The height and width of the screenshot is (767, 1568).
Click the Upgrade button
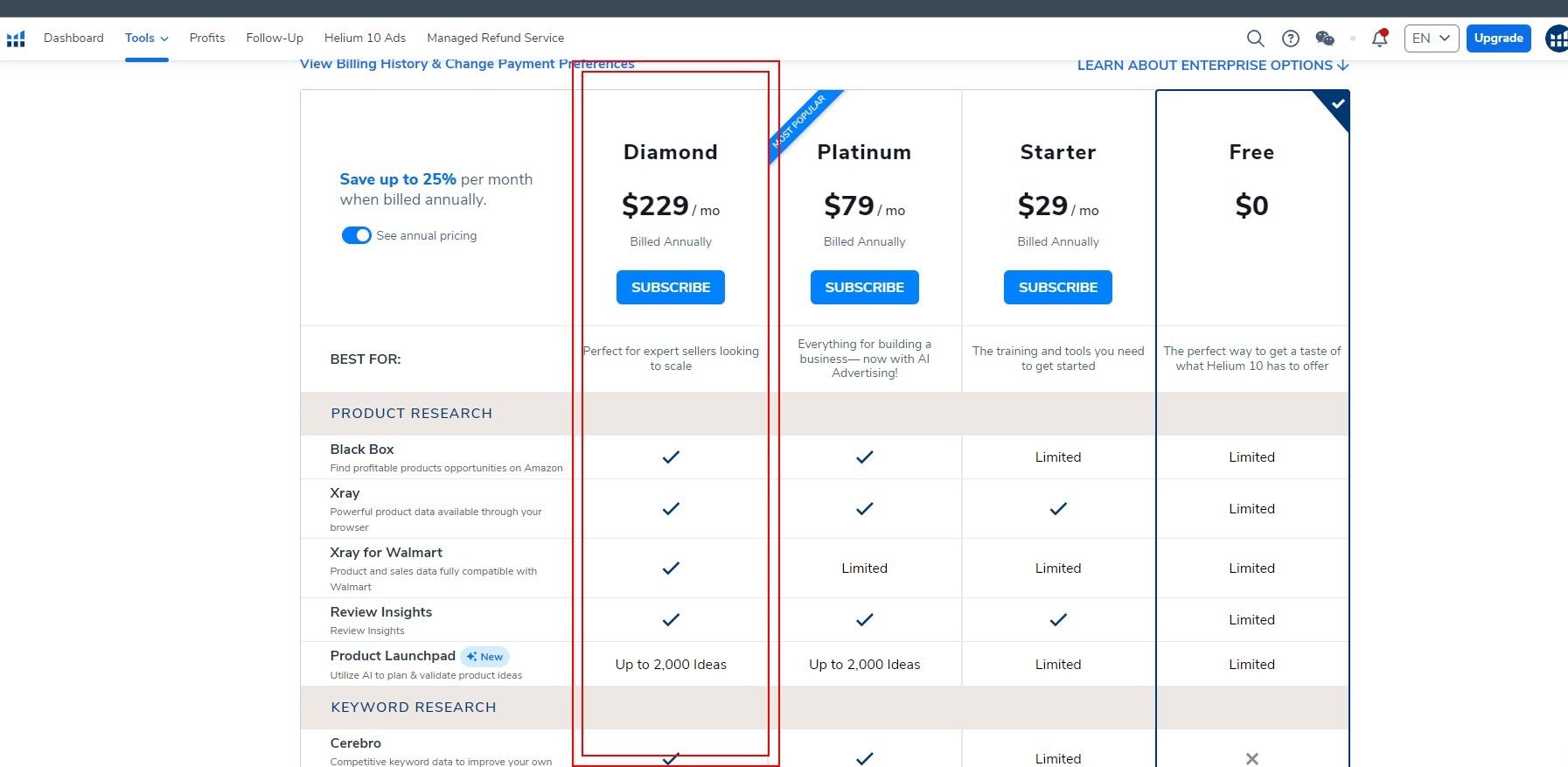click(x=1498, y=38)
